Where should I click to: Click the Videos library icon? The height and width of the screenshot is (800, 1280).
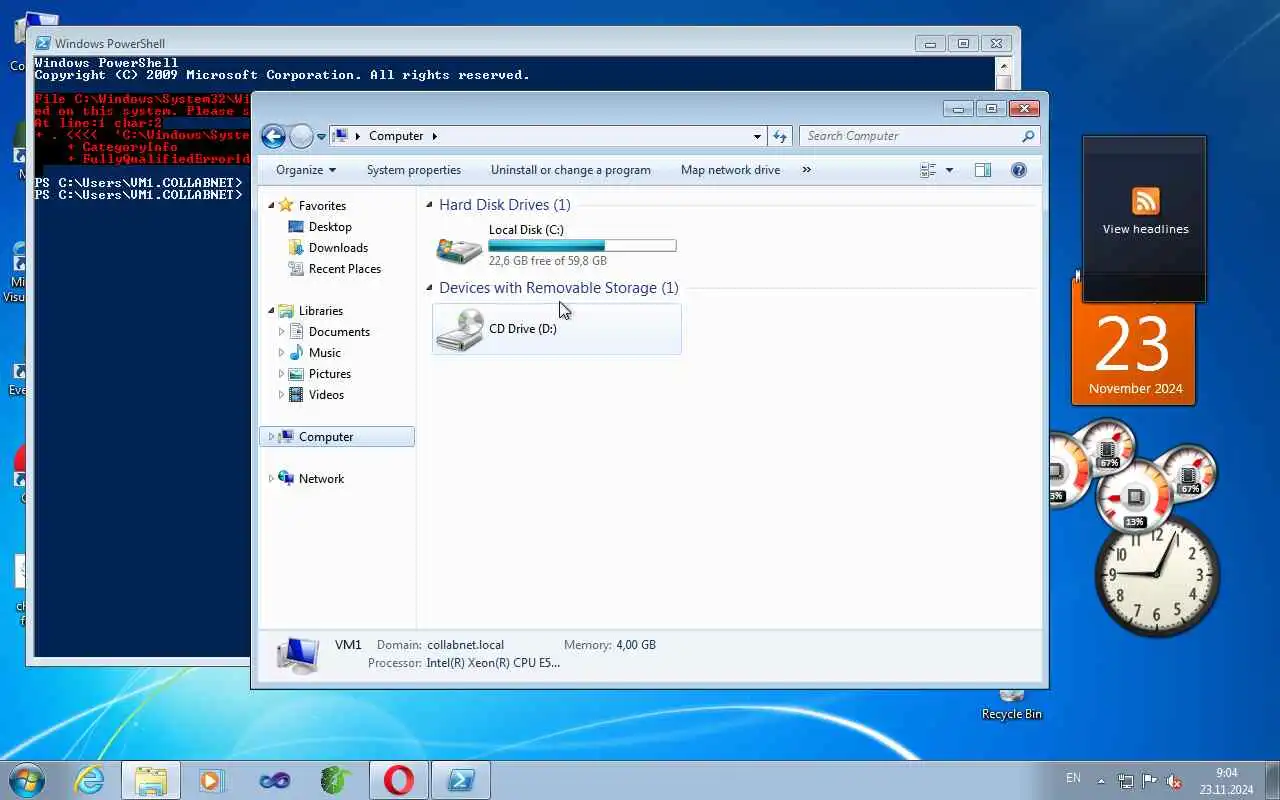[296, 395]
